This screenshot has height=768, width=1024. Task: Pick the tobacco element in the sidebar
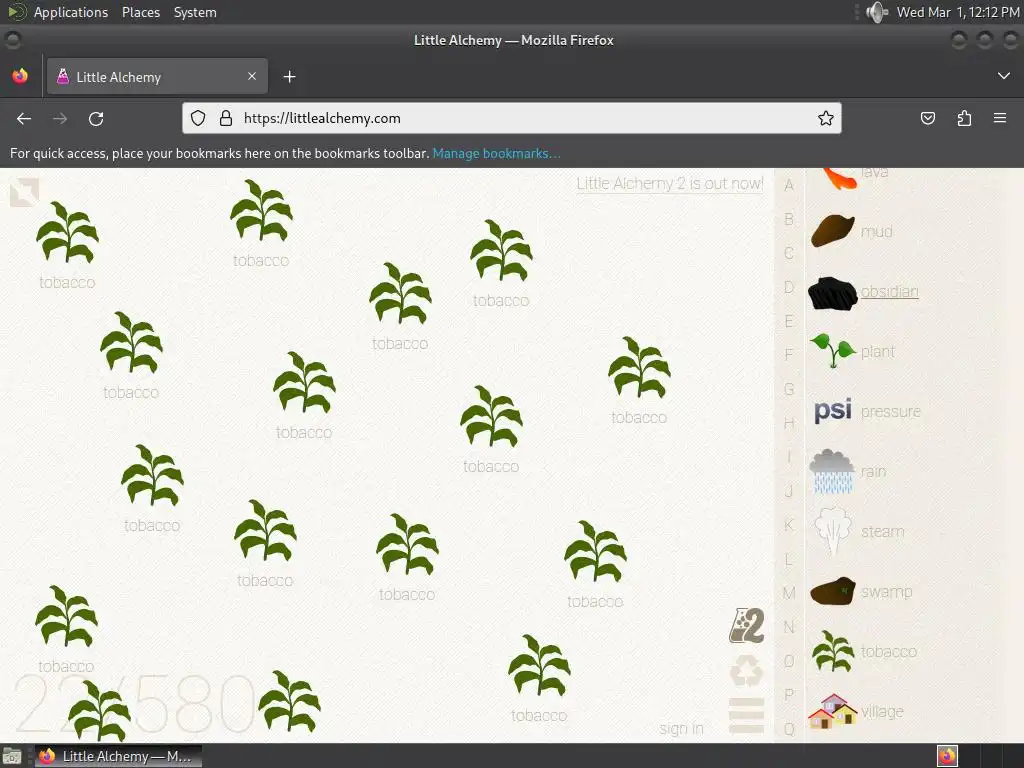pos(864,651)
